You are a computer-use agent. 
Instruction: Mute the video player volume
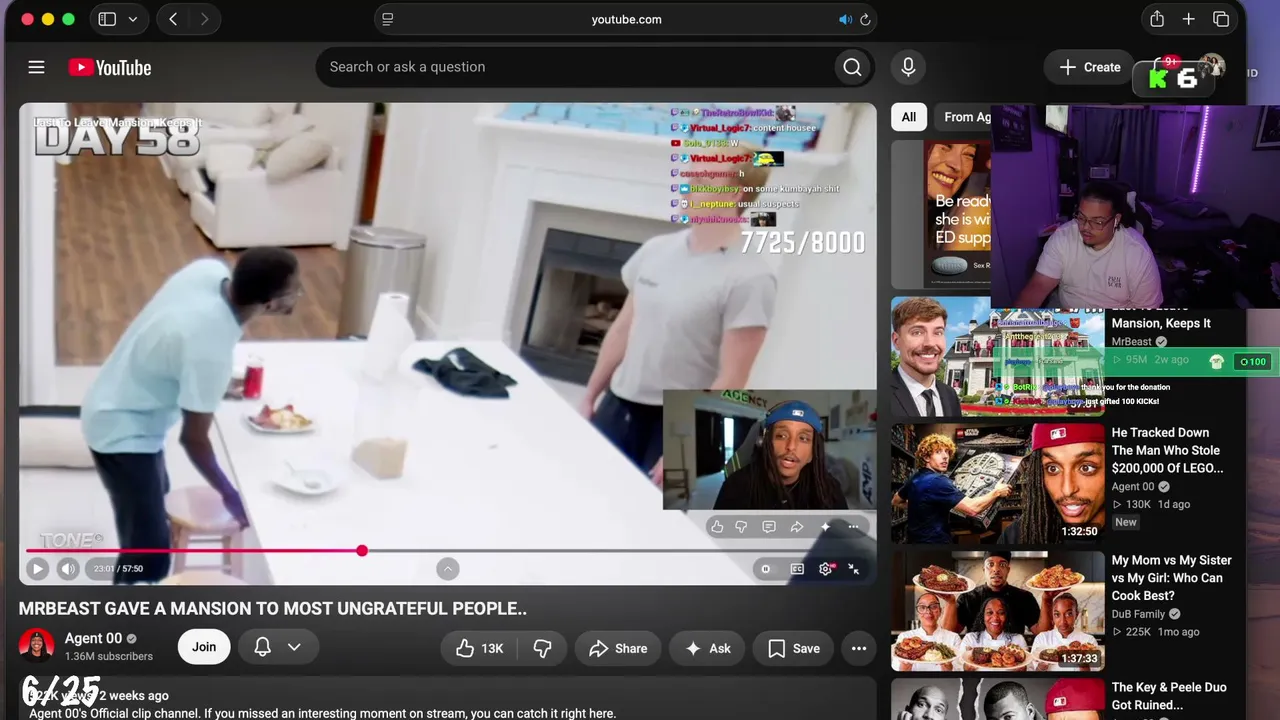click(68, 569)
